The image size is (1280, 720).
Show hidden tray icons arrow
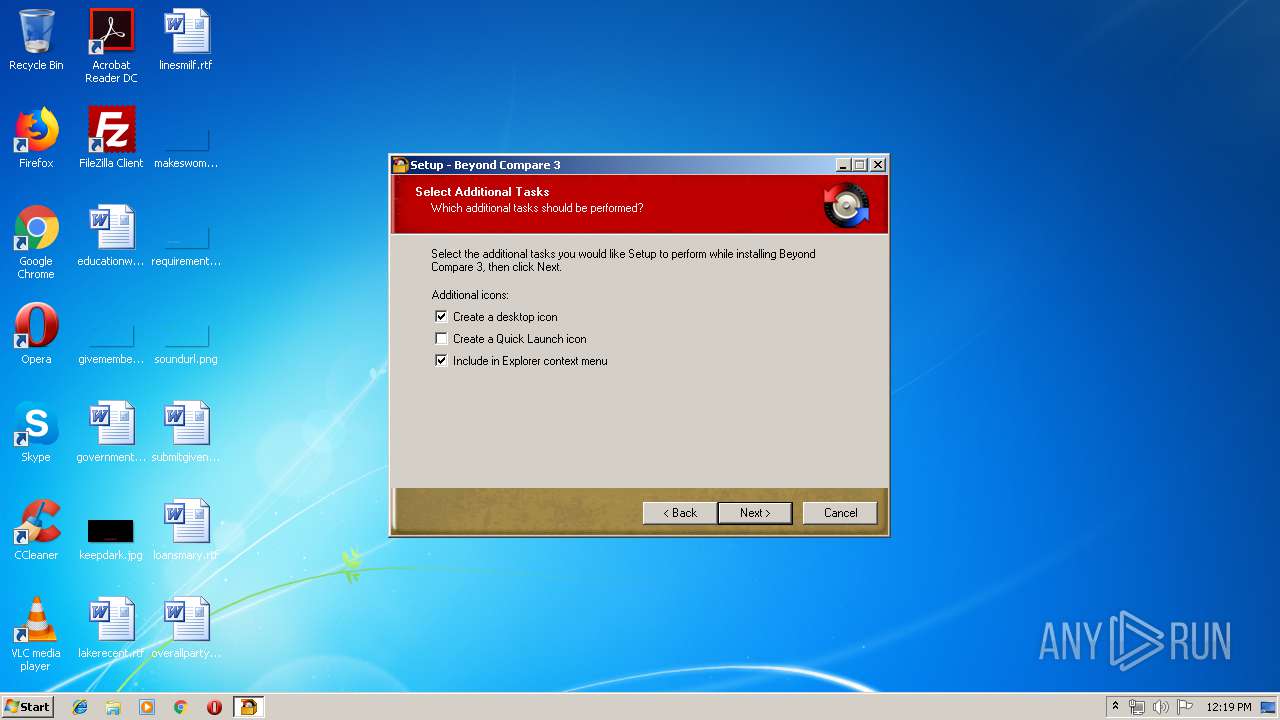click(1115, 707)
